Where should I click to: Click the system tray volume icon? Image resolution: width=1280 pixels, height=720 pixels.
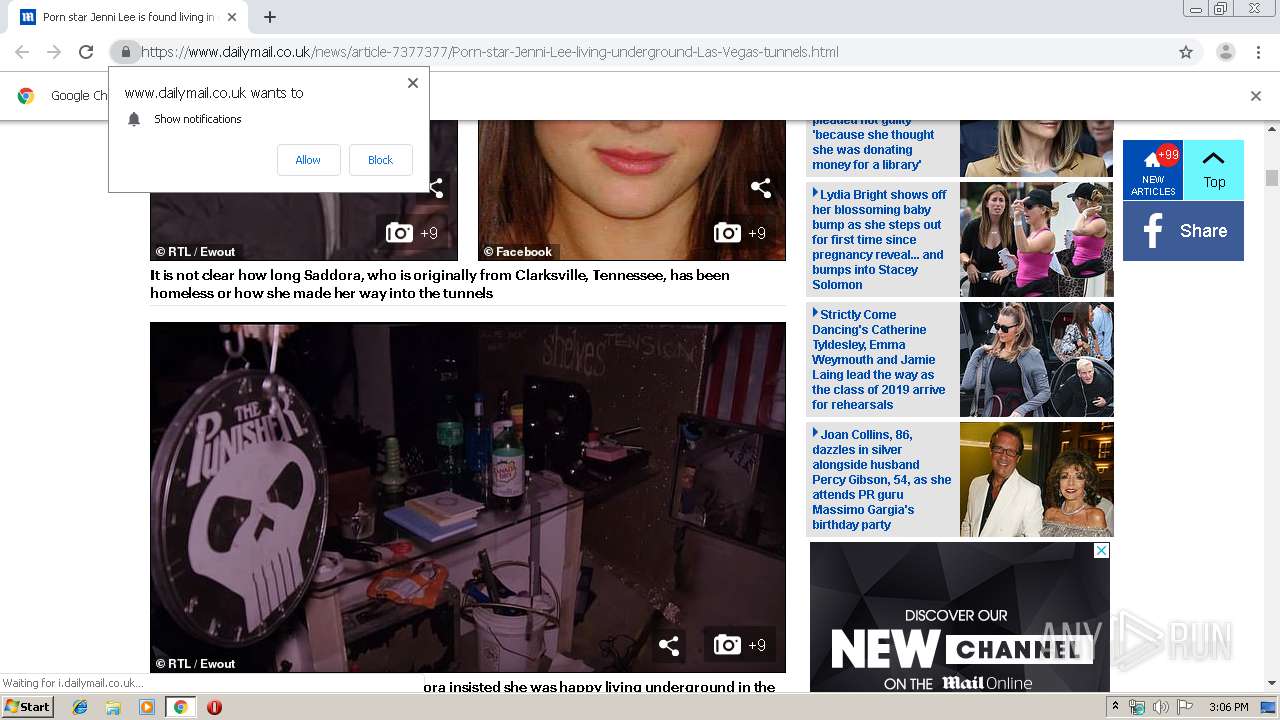(x=1161, y=707)
